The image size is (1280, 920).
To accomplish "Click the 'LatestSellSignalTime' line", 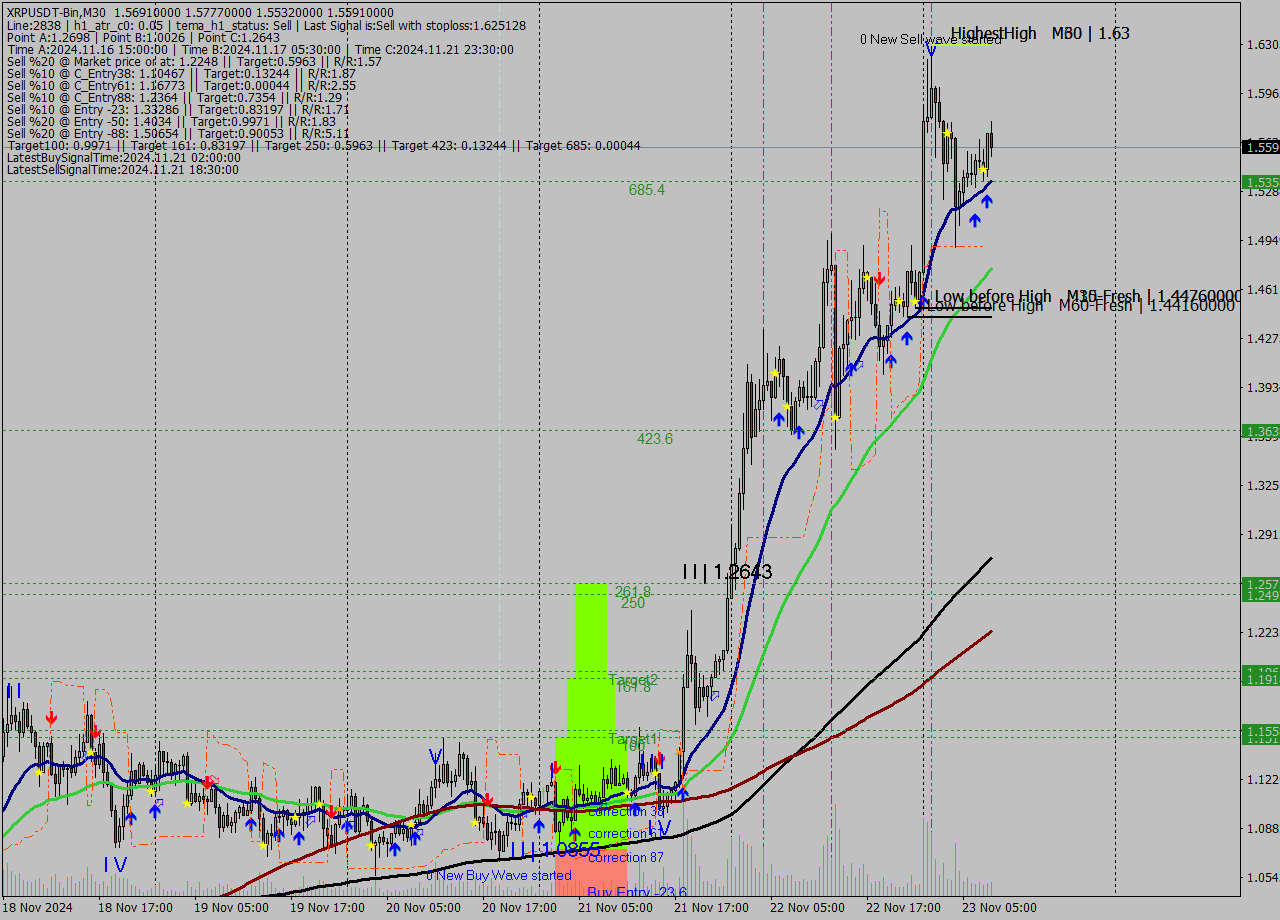I will click(x=122, y=169).
